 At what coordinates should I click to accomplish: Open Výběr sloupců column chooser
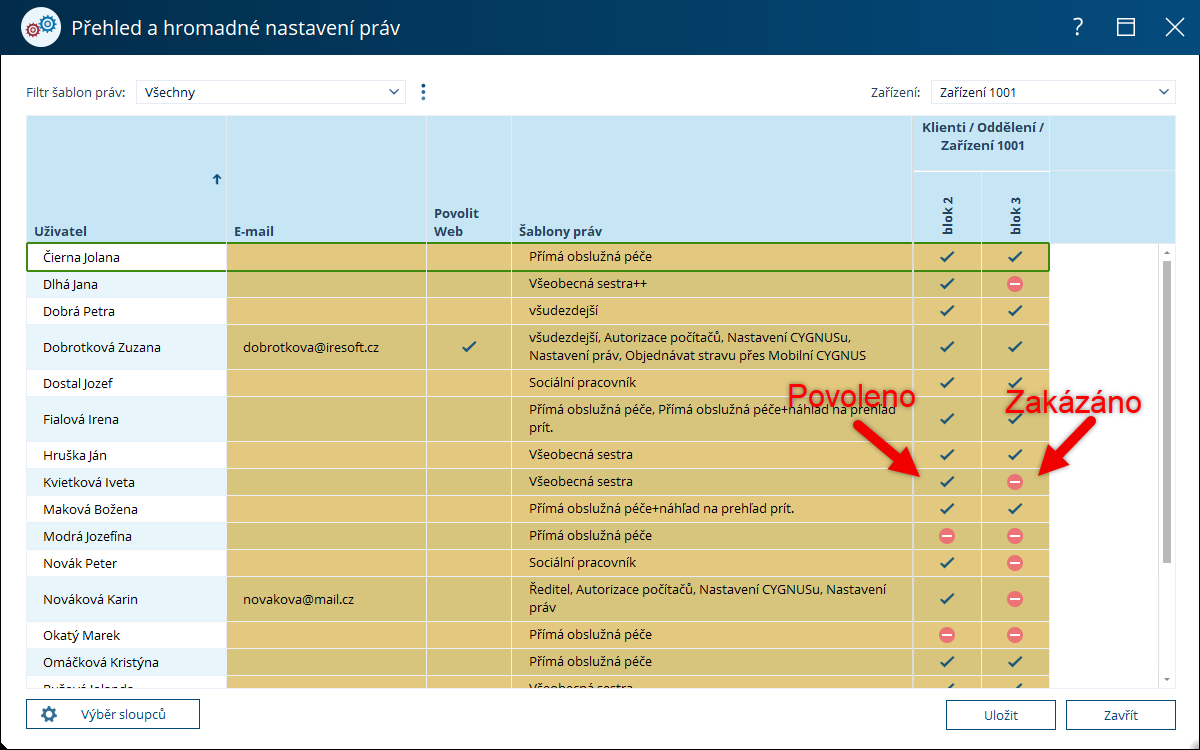point(113,714)
